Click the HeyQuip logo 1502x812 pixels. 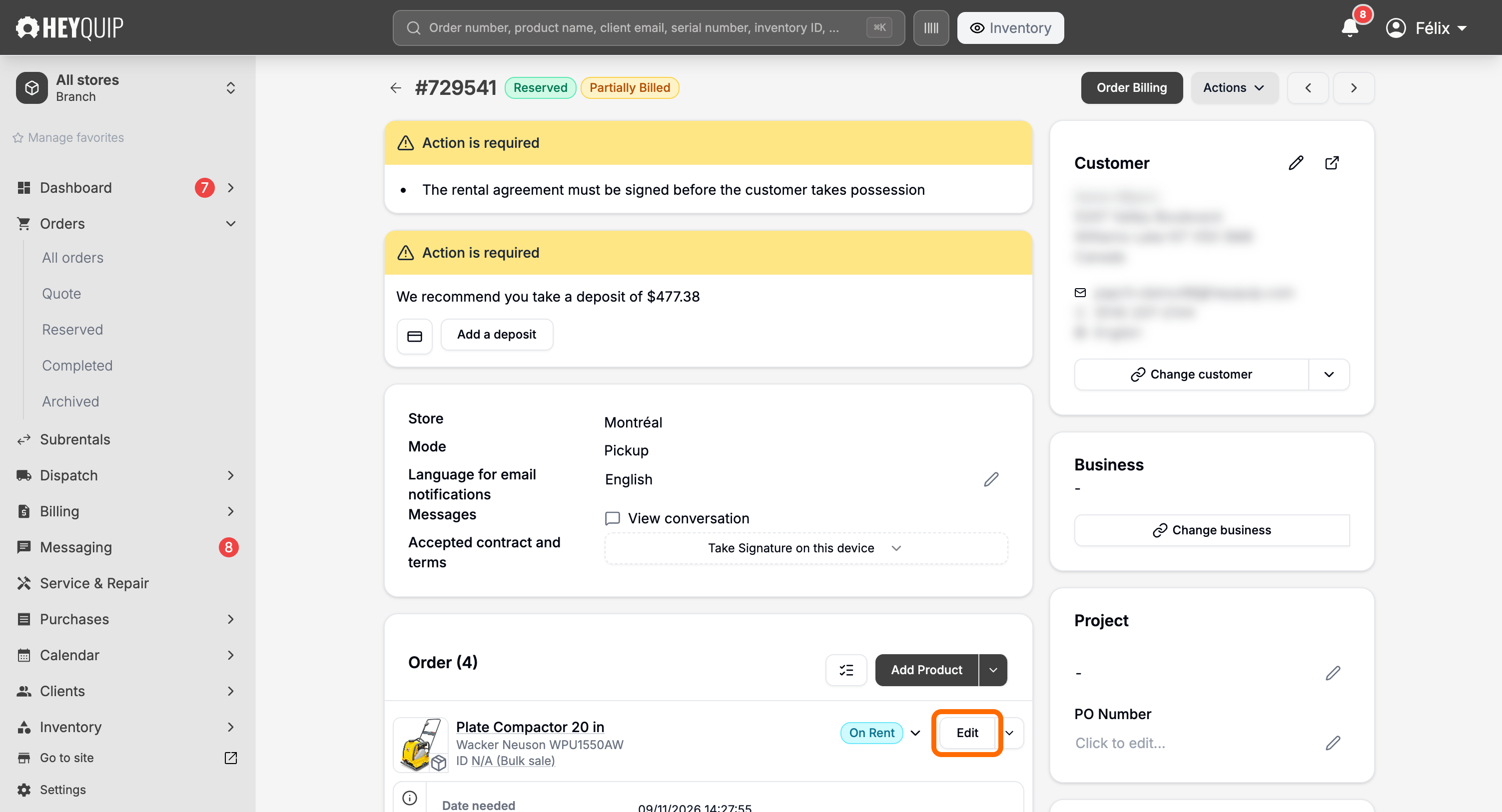(x=69, y=27)
